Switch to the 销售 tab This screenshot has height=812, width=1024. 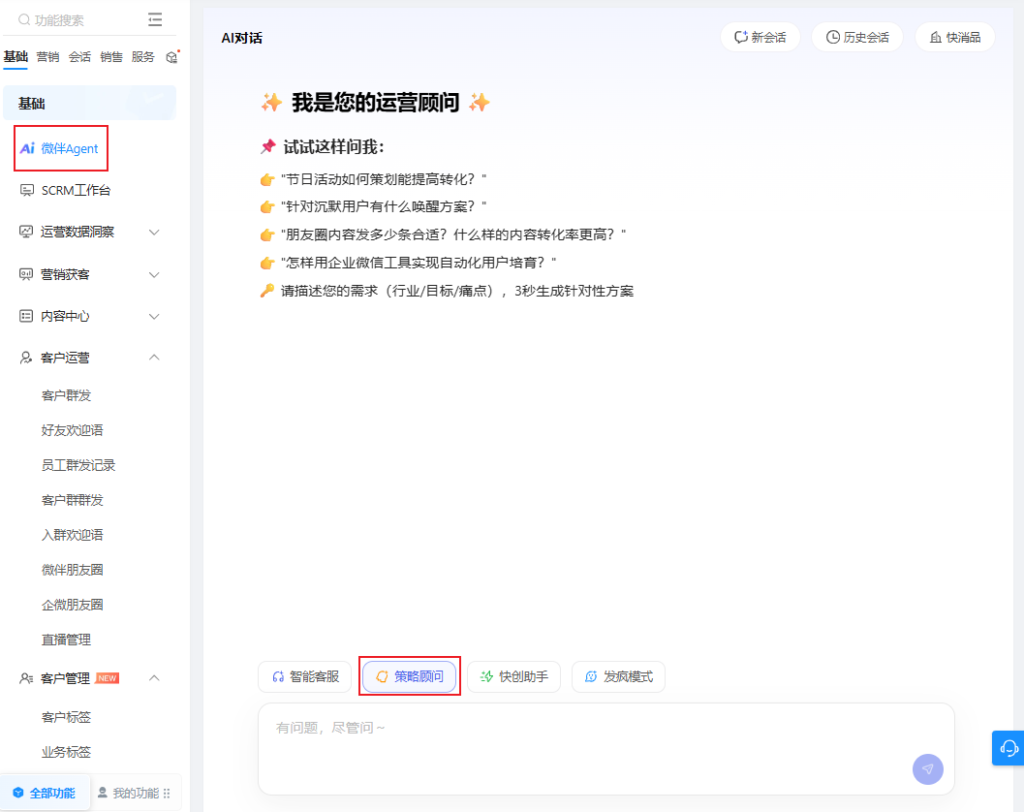[111, 57]
